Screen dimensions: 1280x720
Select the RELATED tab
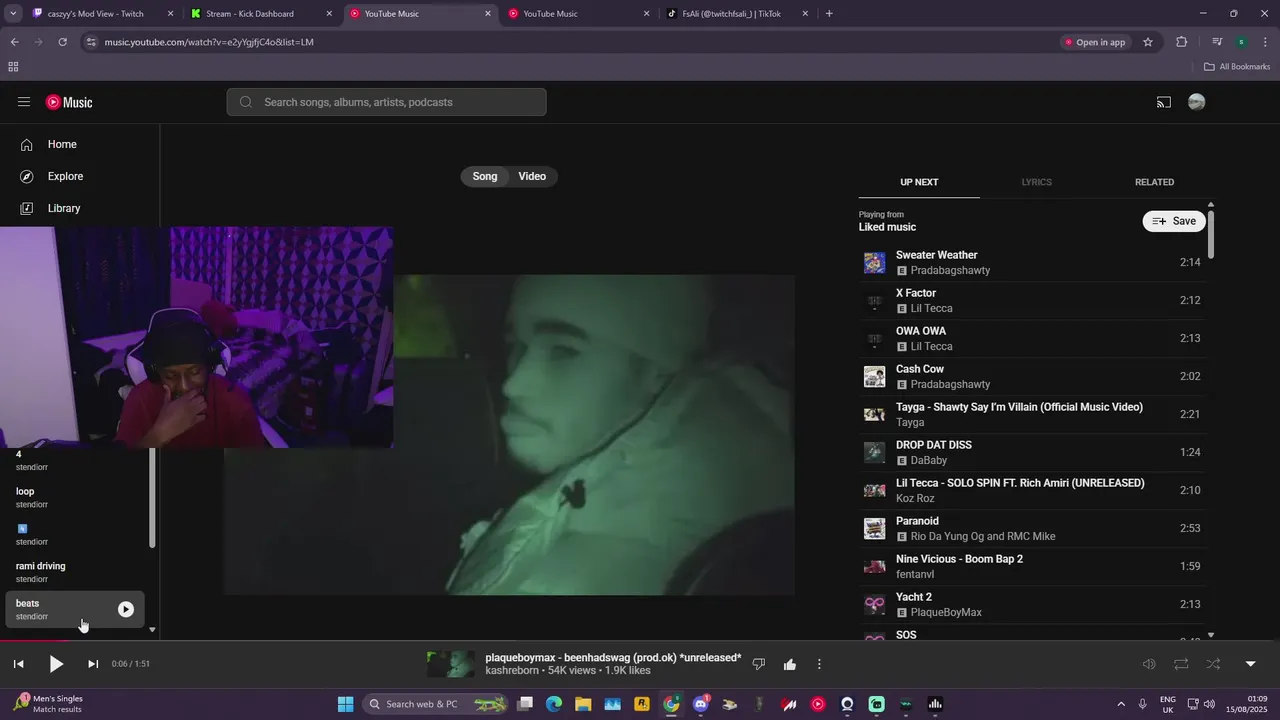1154,182
